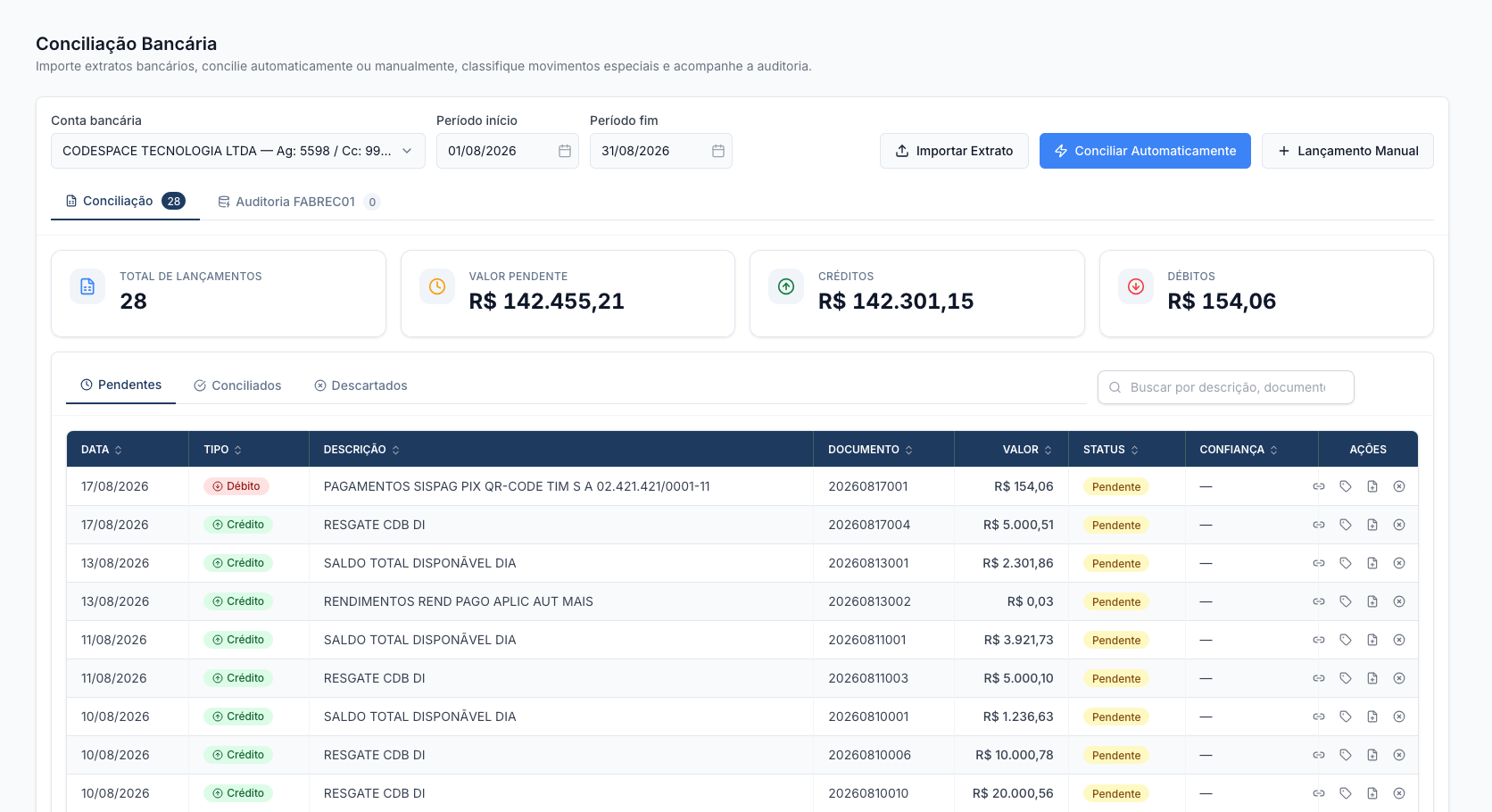Image resolution: width=1492 pixels, height=812 pixels.
Task: Show the Descartados entries tab
Action: point(361,385)
